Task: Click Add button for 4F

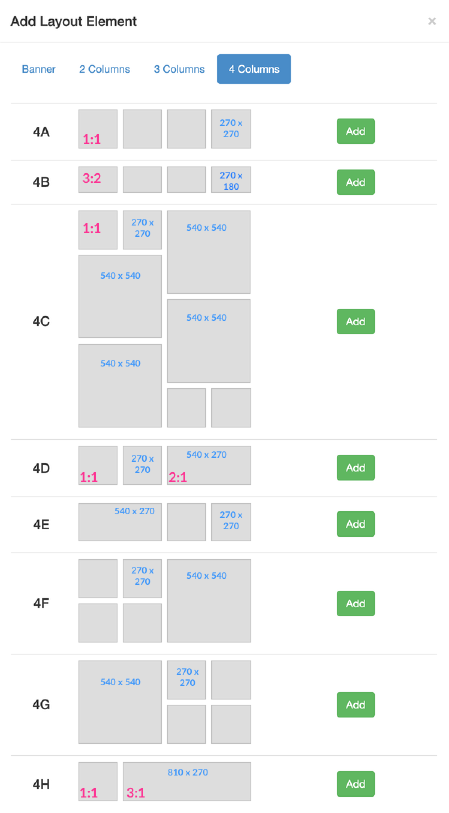Action: pos(356,604)
